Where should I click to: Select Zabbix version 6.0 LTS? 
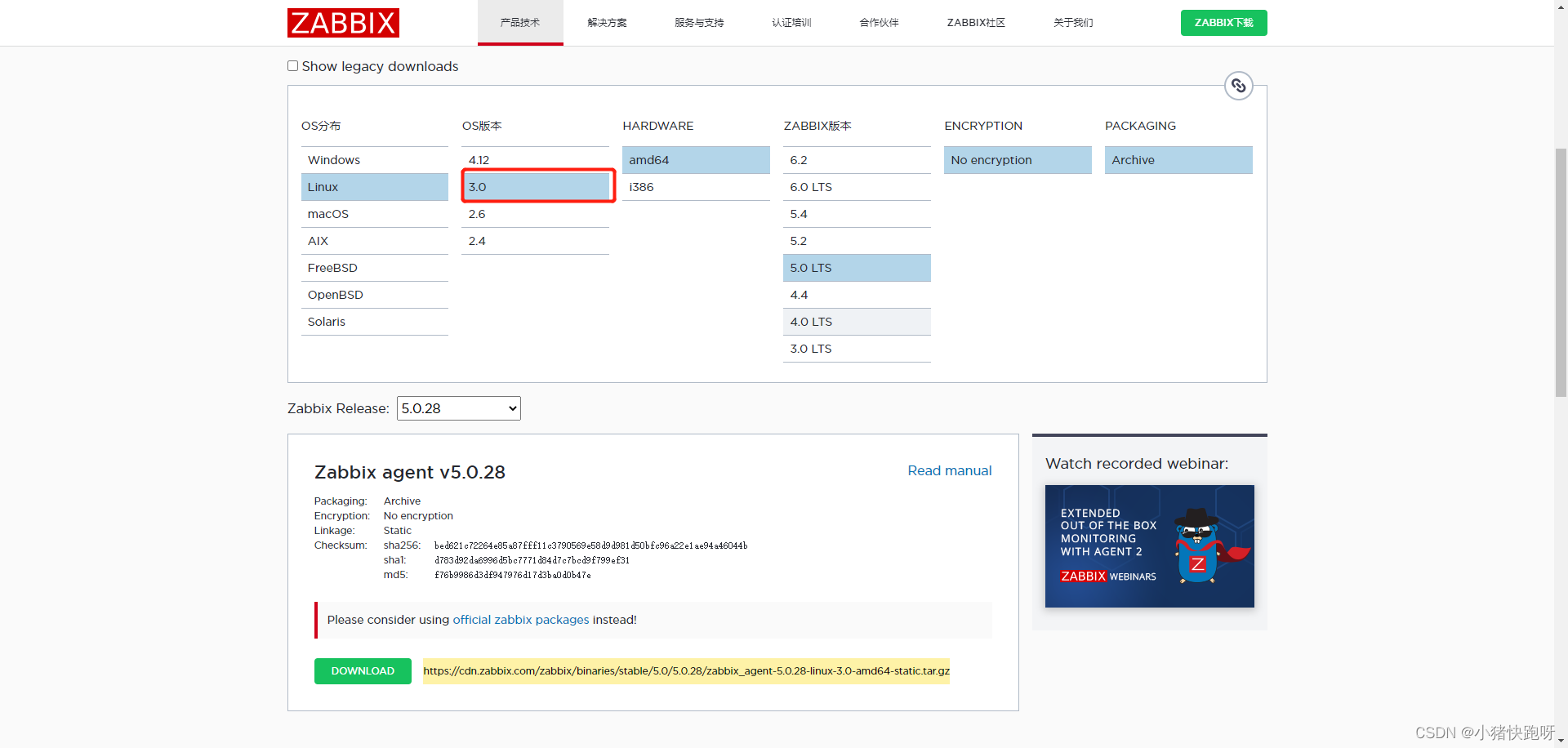coord(810,186)
